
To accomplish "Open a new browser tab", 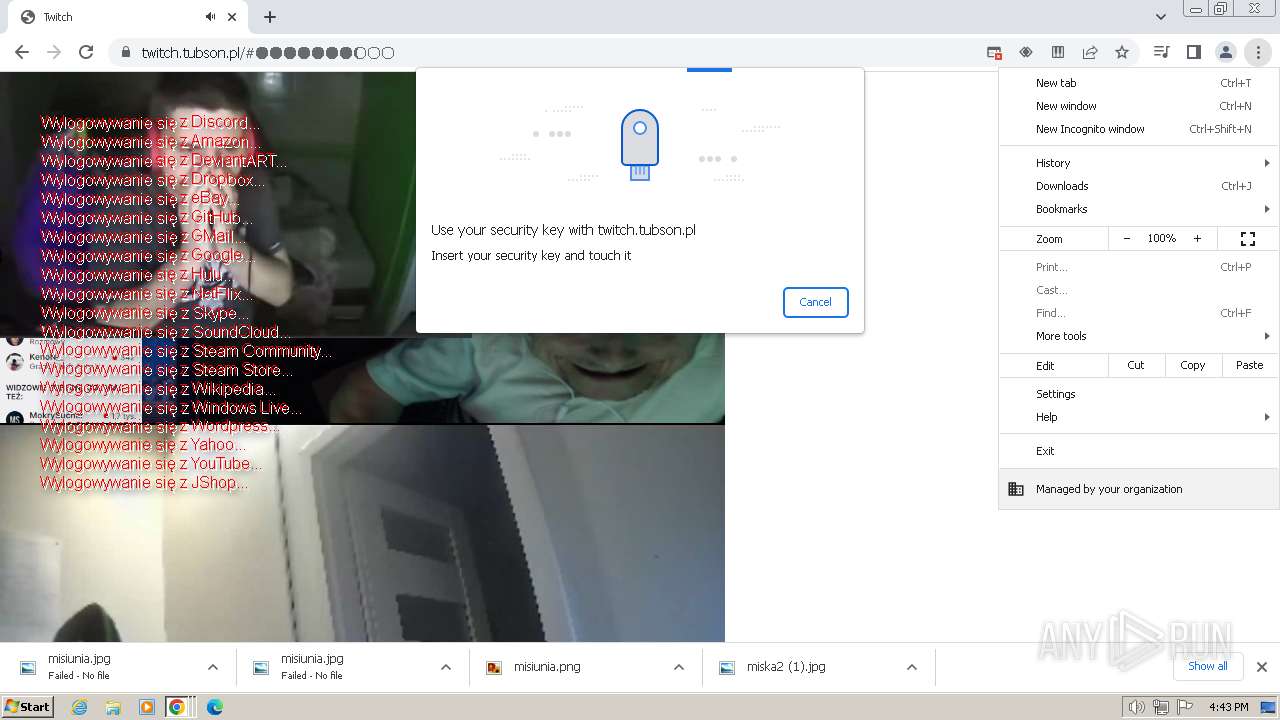I will point(270,17).
